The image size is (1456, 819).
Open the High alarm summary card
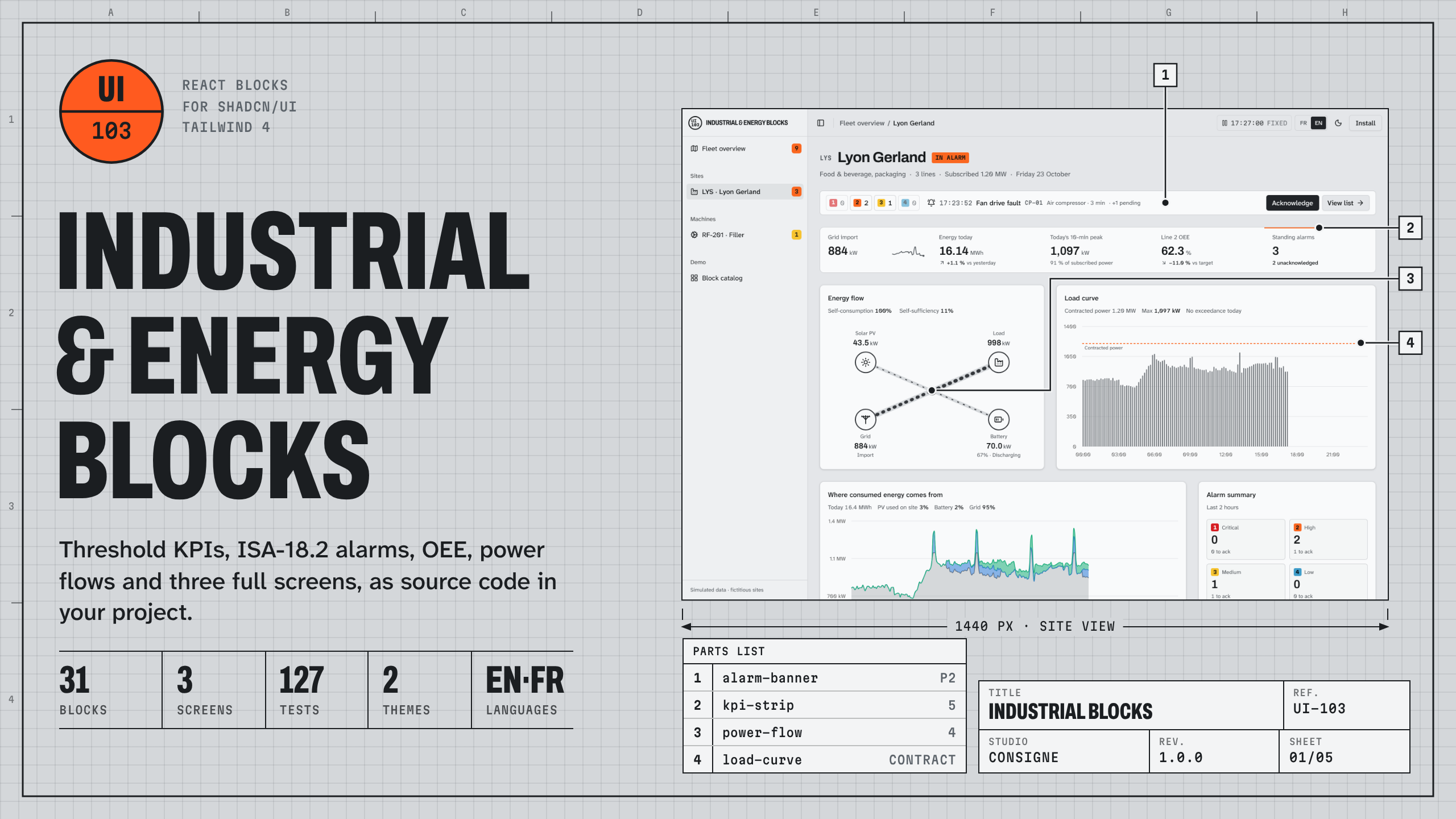(1328, 539)
